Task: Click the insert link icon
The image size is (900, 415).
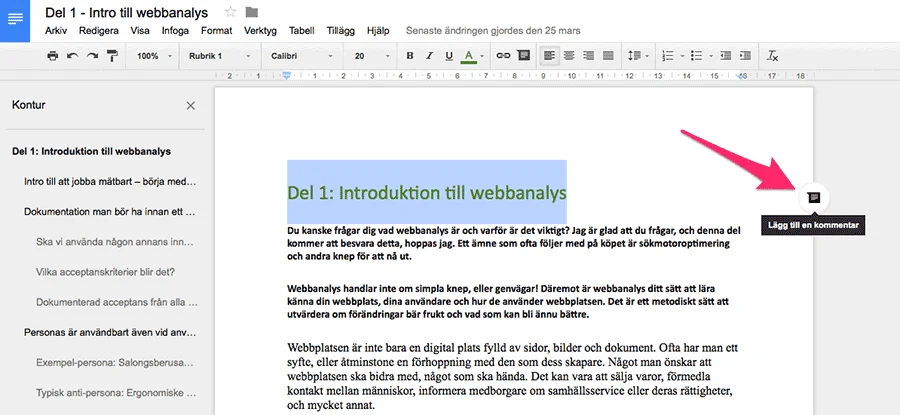Action: coord(504,56)
